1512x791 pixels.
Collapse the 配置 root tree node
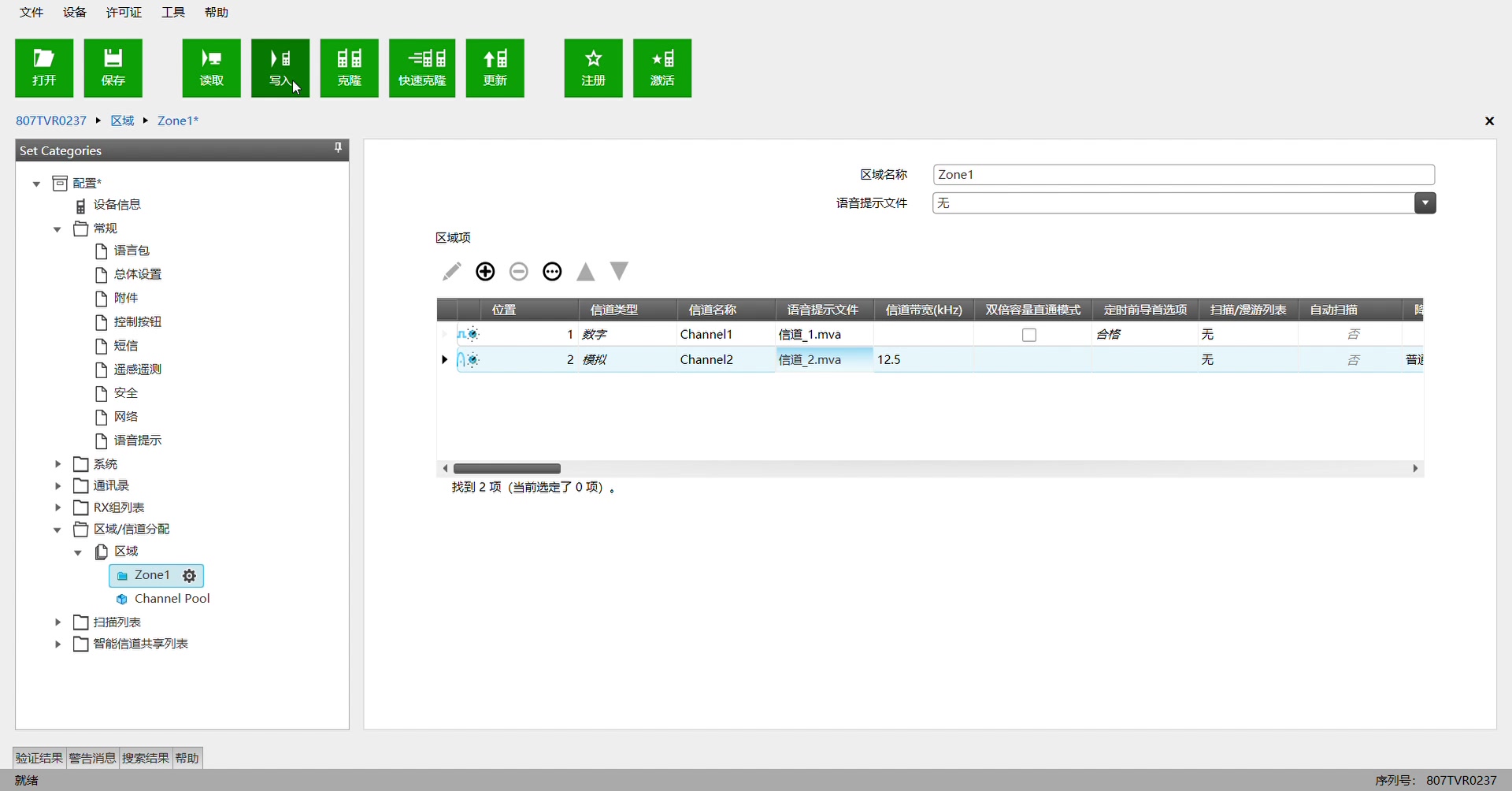36,184
